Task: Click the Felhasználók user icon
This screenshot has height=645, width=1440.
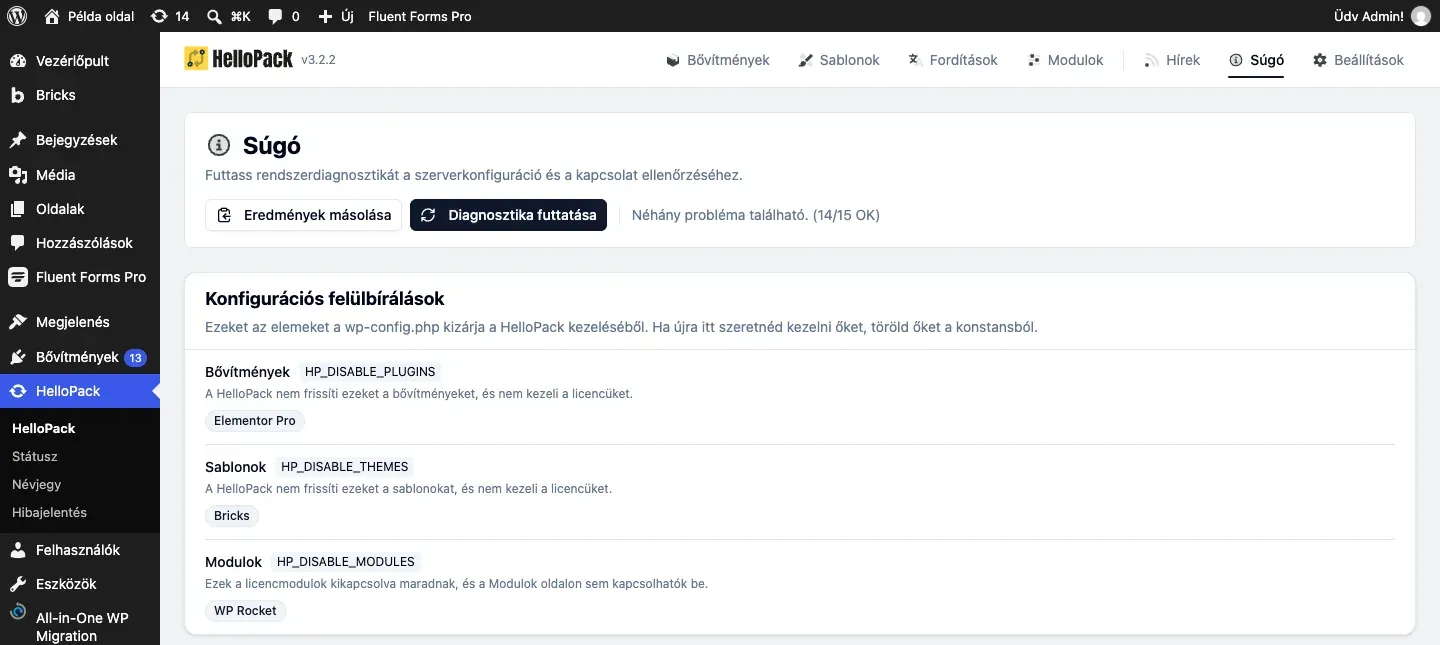Action: coord(18,550)
